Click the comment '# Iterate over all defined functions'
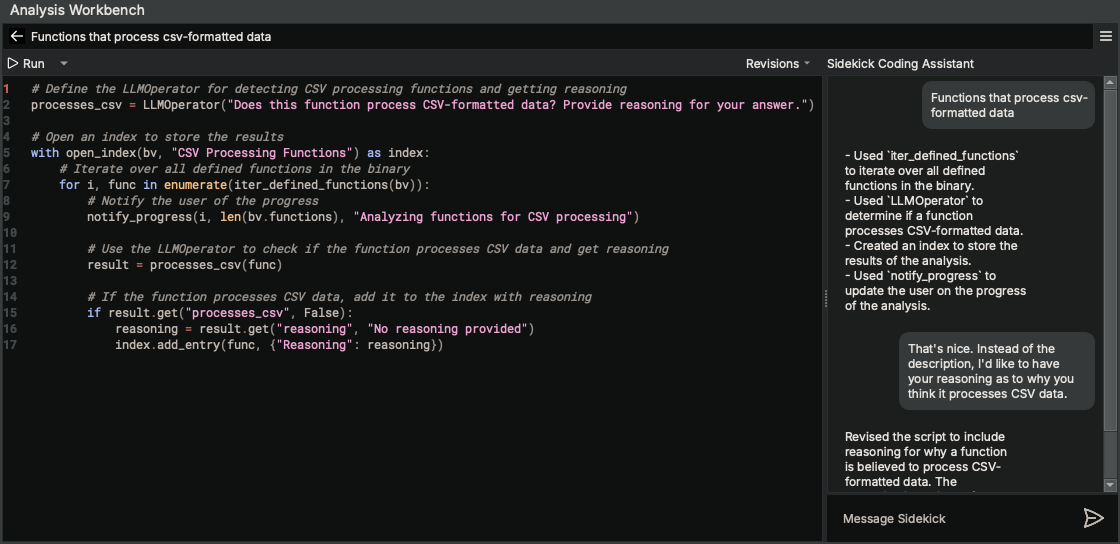 click(x=234, y=169)
